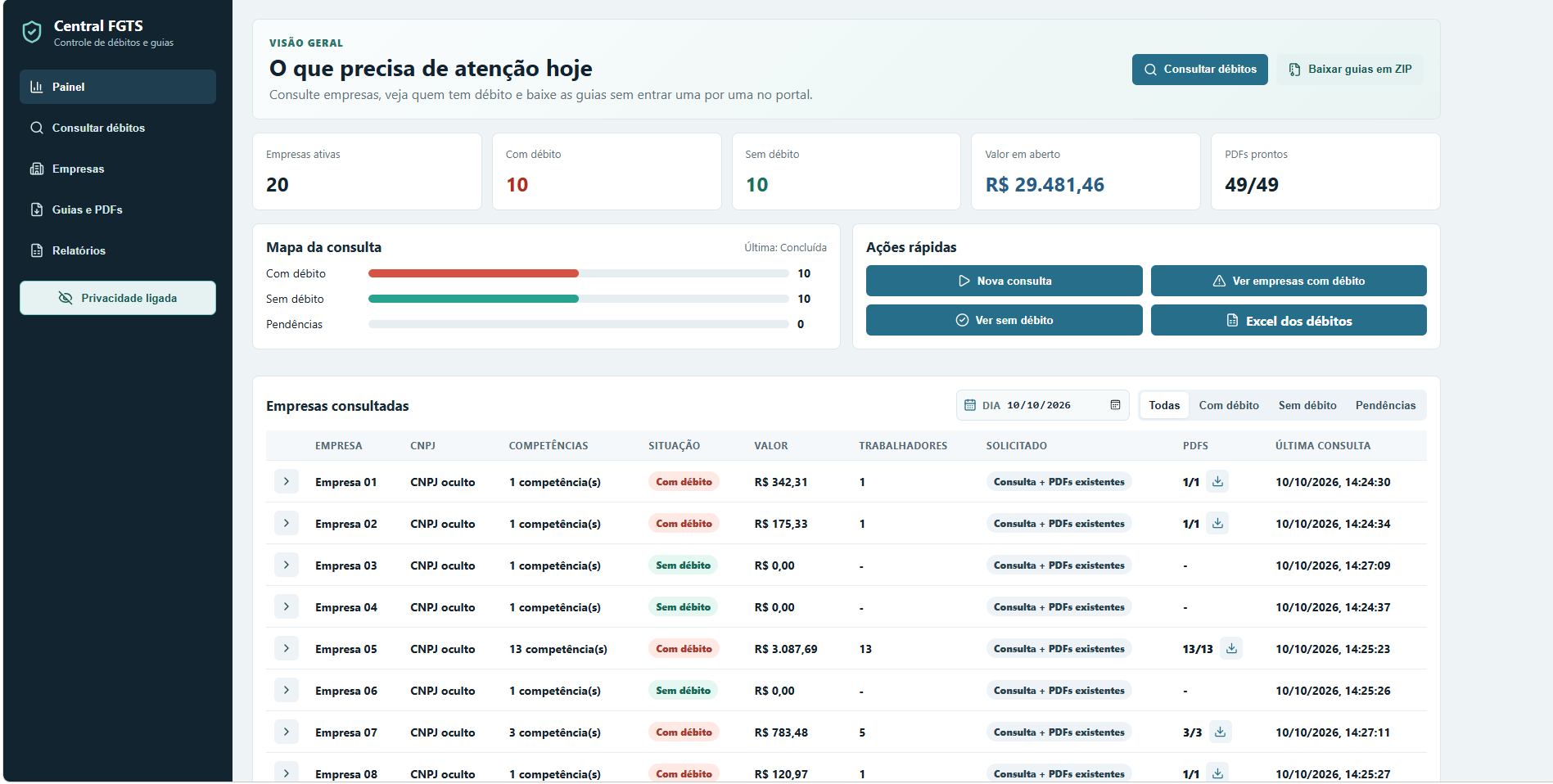
Task: Expand the Empresa 01 row
Action: (286, 481)
